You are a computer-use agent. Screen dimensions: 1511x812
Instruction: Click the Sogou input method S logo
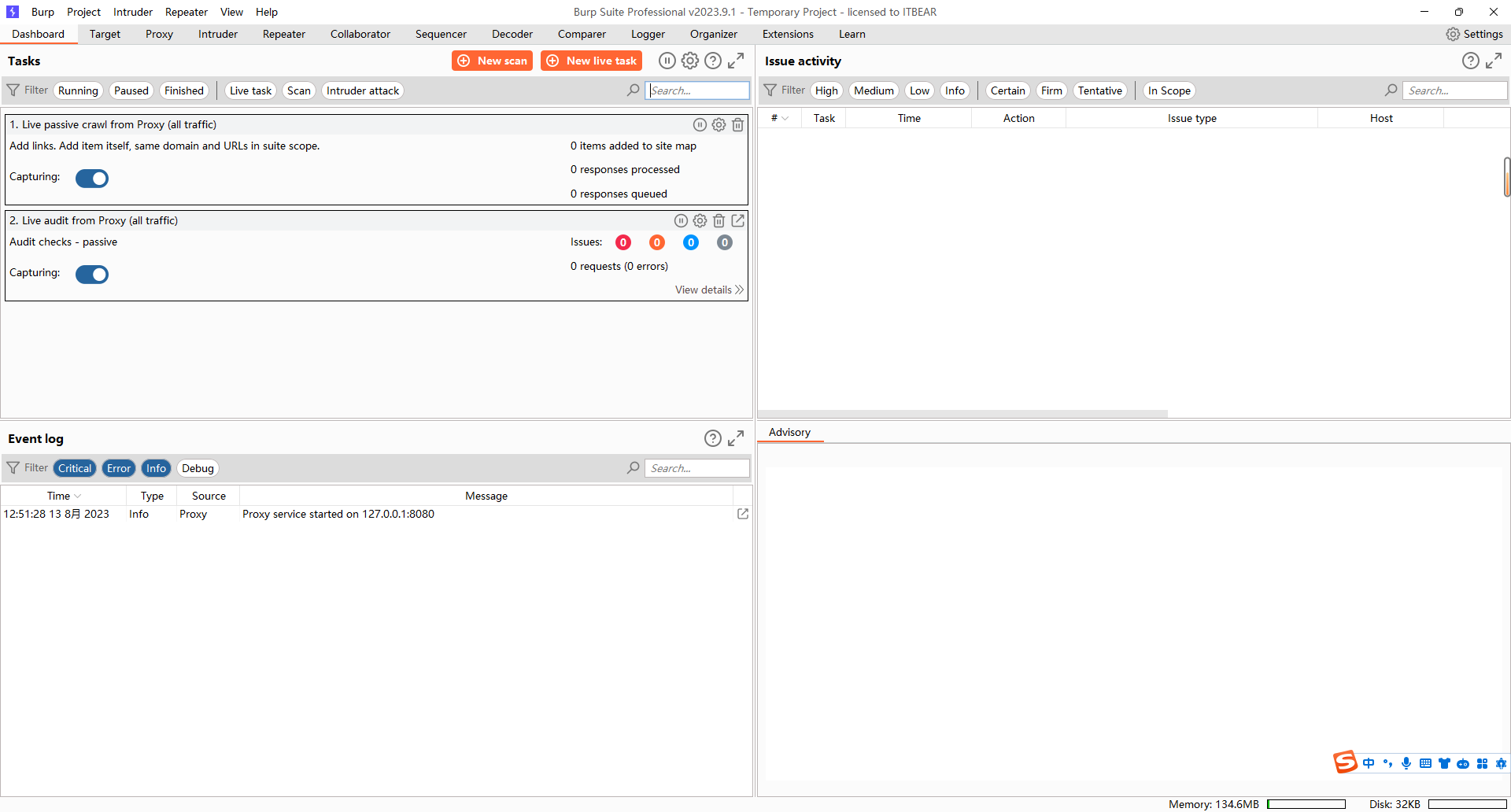pos(1345,762)
